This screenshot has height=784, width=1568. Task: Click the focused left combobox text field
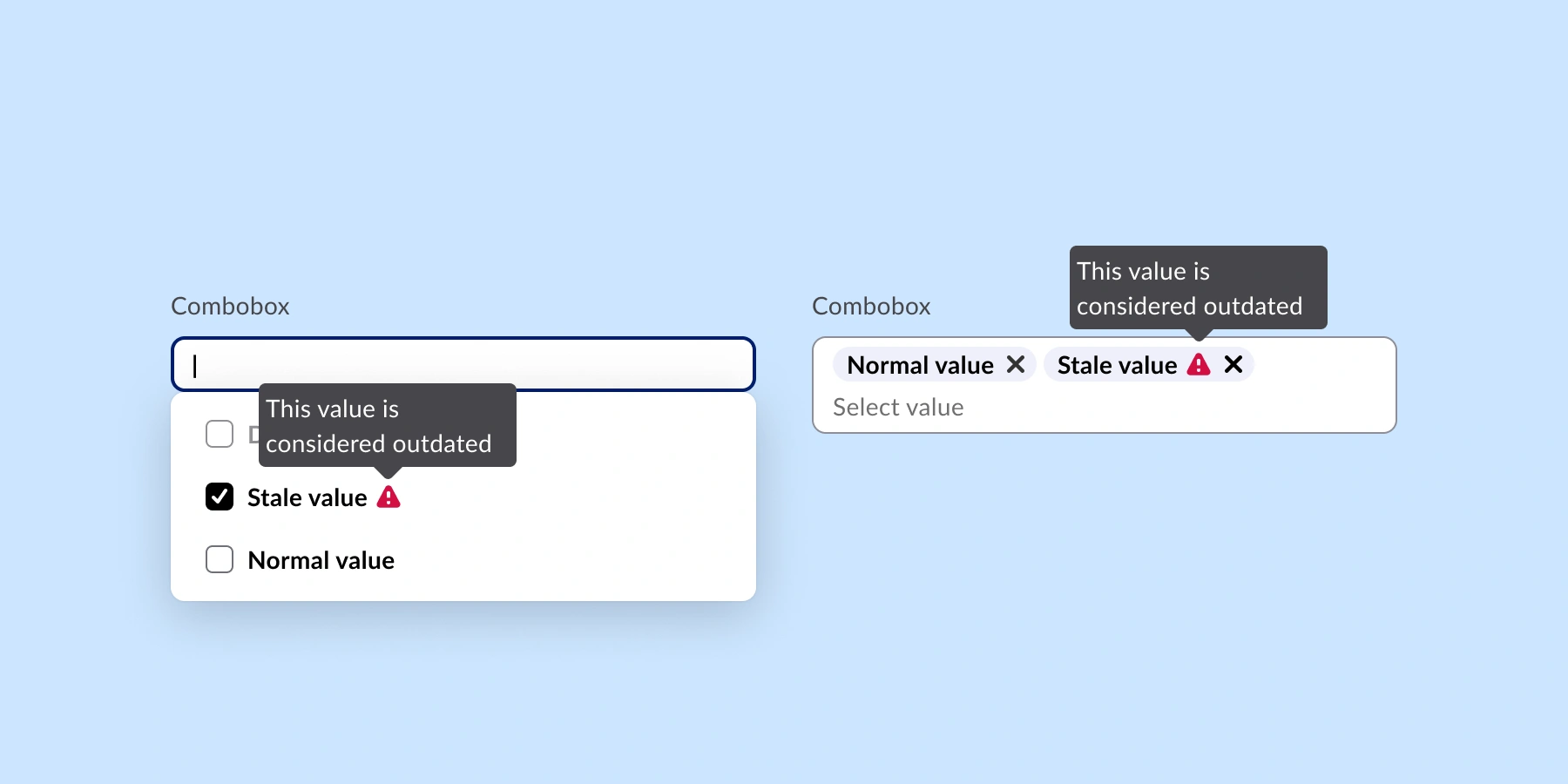point(463,364)
